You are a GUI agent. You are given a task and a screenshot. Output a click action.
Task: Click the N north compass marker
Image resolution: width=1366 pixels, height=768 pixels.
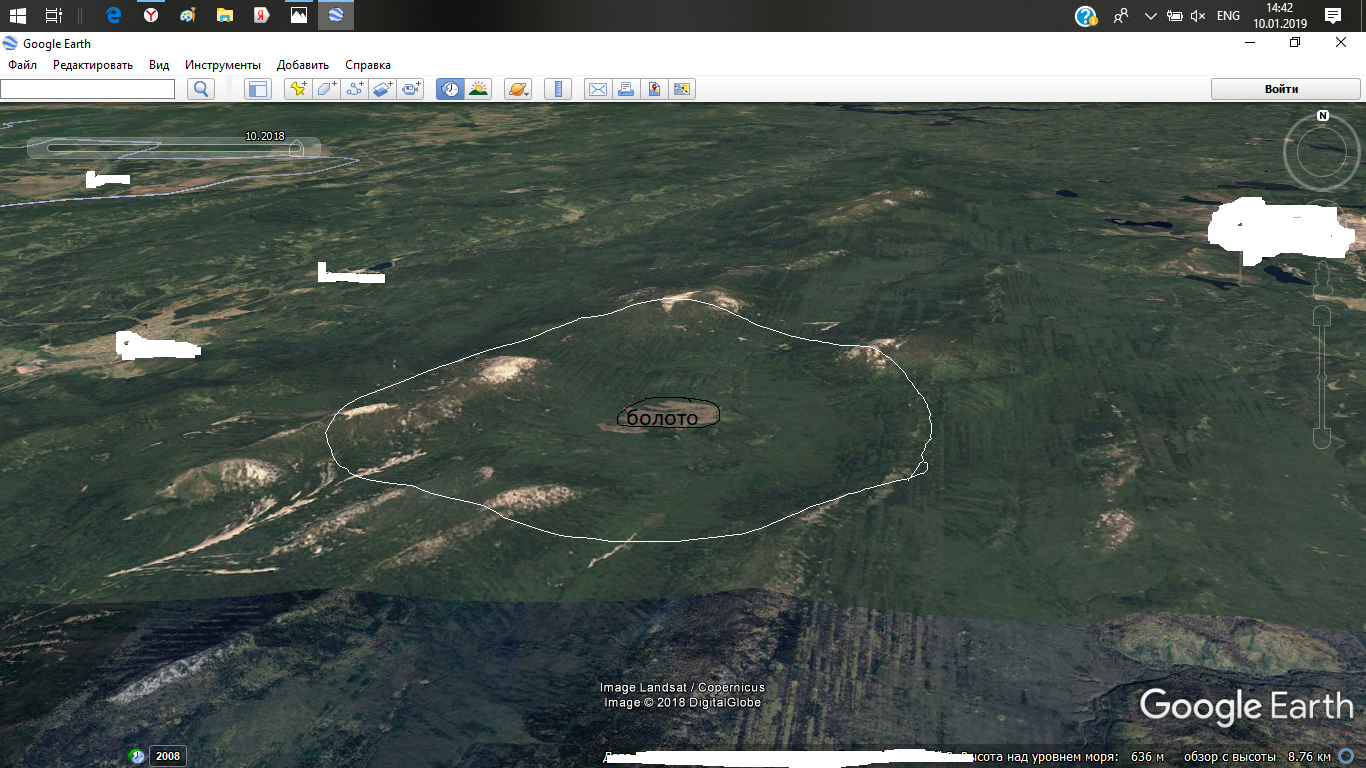point(1323,115)
